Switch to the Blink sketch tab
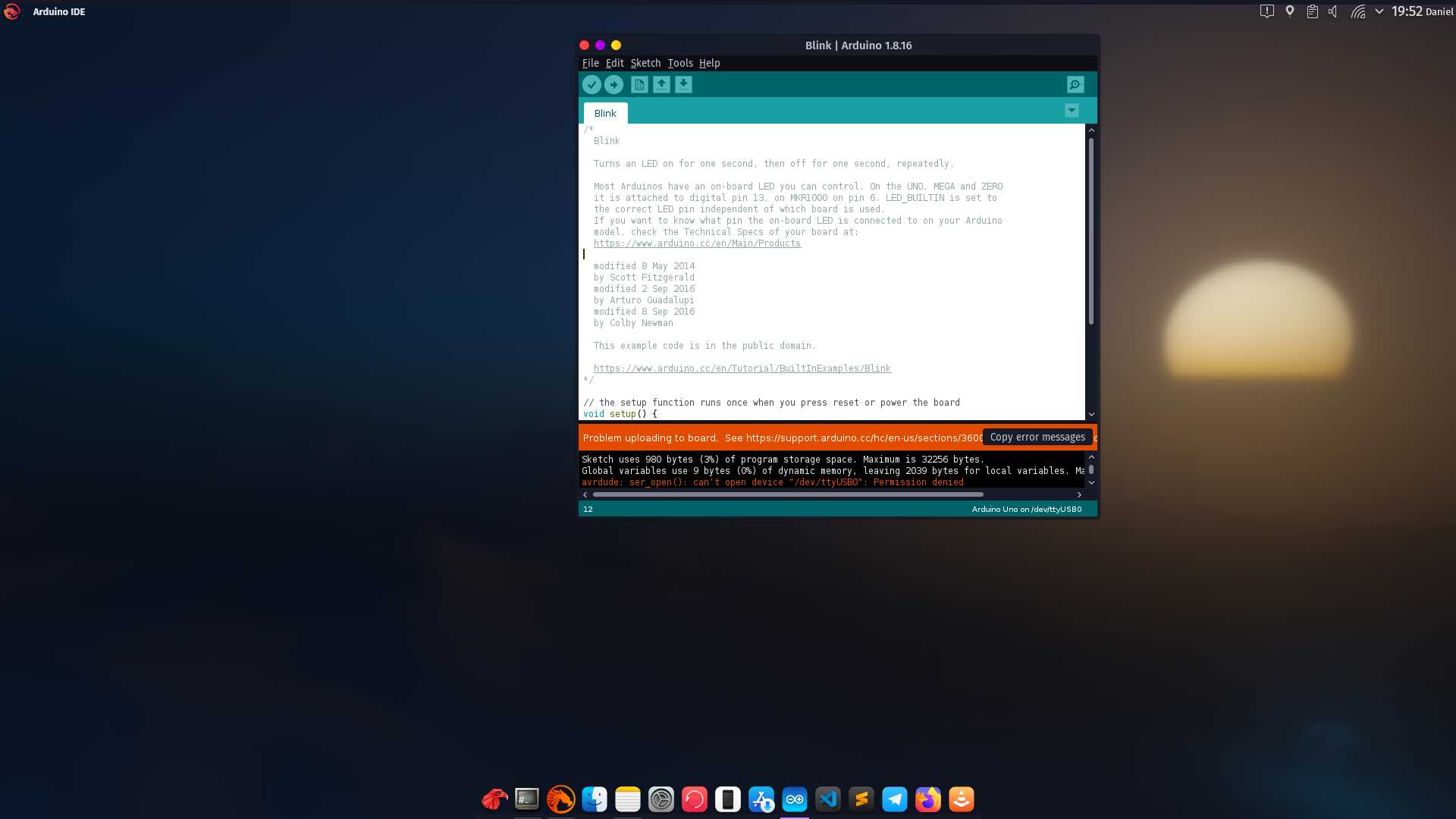This screenshot has height=819, width=1456. [x=604, y=113]
